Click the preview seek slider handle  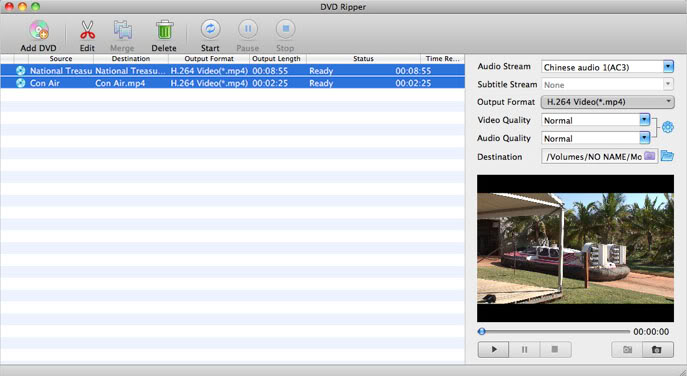point(482,331)
